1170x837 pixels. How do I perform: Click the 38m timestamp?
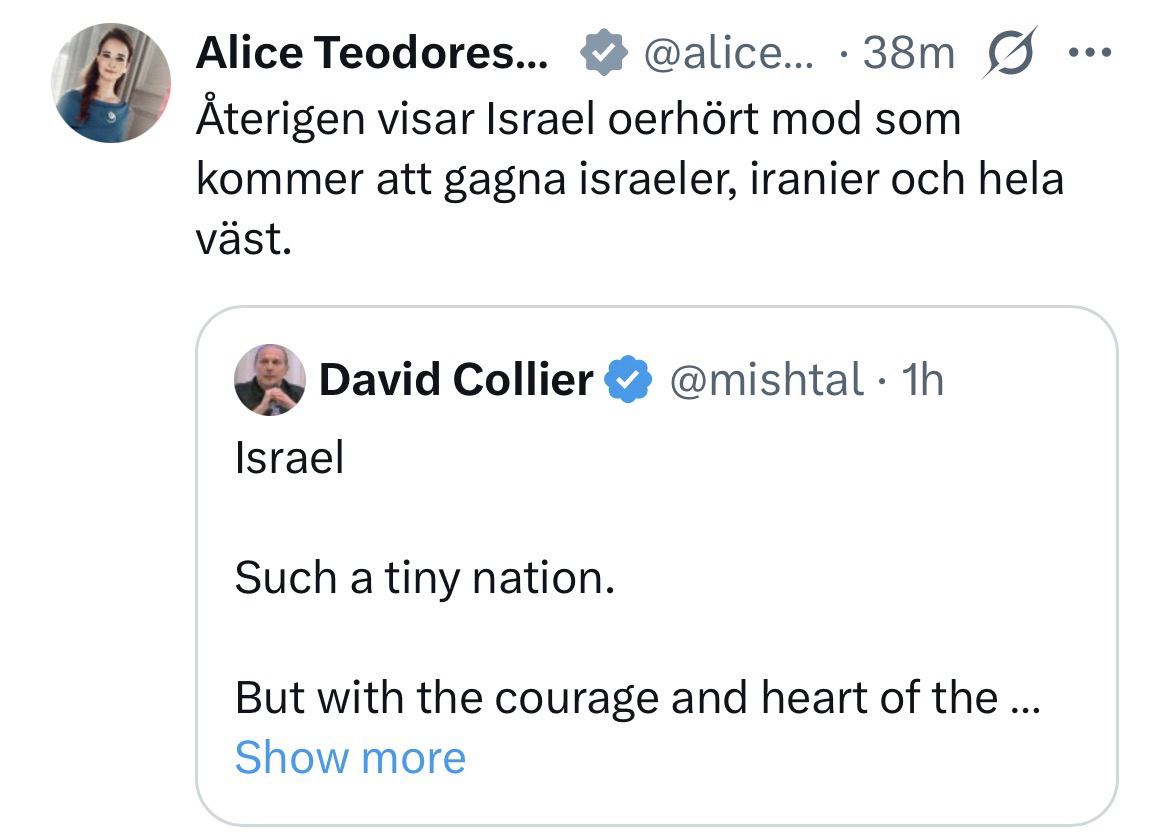(x=907, y=54)
